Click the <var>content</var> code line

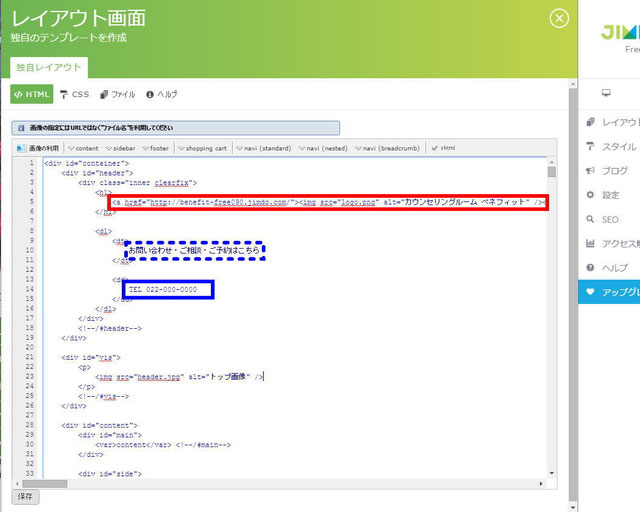tap(163, 445)
